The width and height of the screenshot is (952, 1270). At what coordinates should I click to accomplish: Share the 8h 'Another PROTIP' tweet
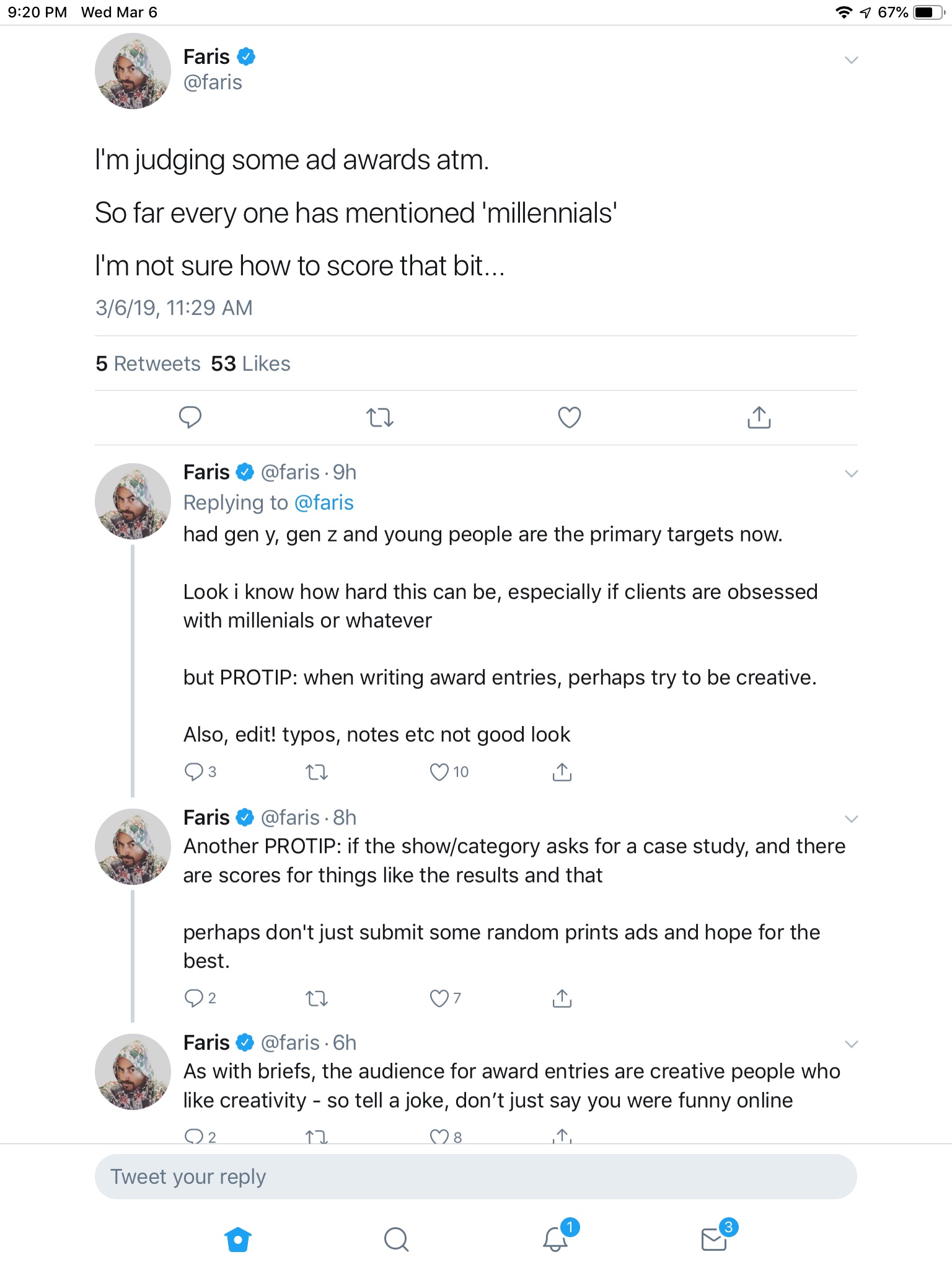tap(562, 998)
